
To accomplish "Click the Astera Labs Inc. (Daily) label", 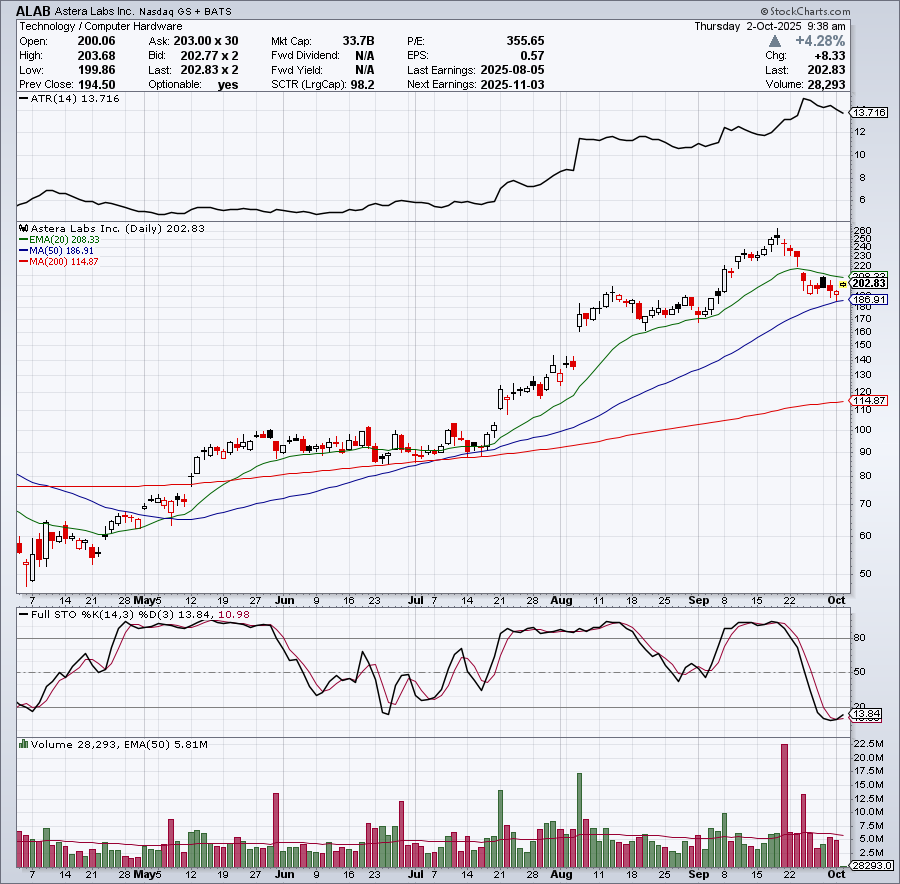I will pos(97,228).
